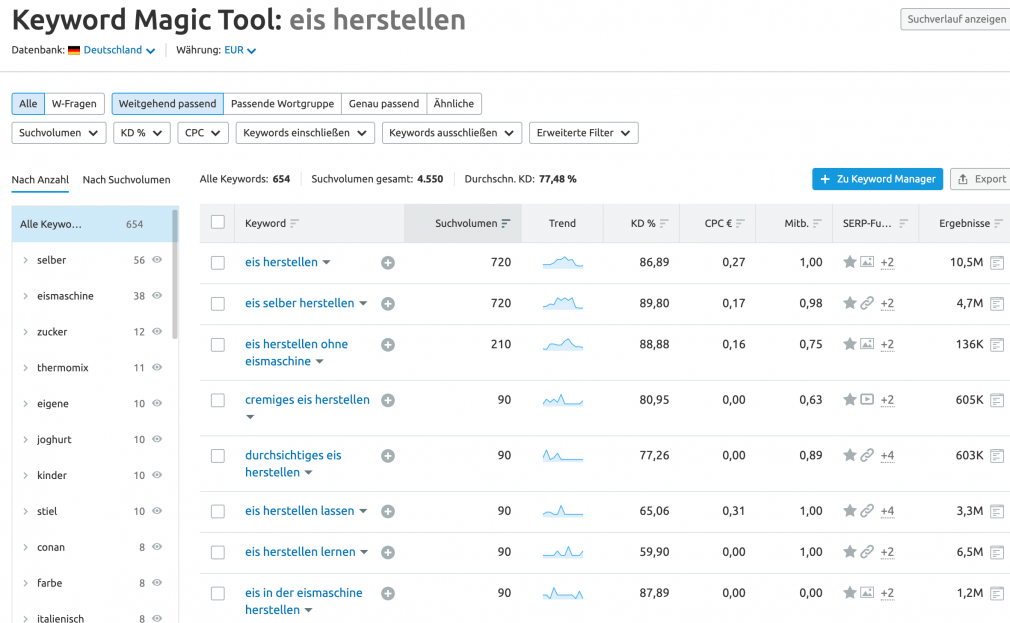Image resolution: width=1010 pixels, height=623 pixels.
Task: Open 'durchsichtiges eis herstellen' keyword link
Action: [x=293, y=464]
